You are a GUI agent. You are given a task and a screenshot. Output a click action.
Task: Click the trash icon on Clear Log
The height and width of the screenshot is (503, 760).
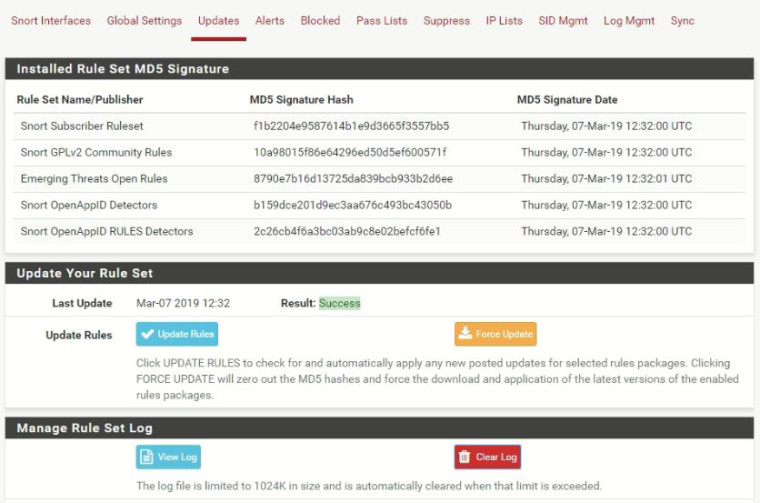(x=464, y=457)
